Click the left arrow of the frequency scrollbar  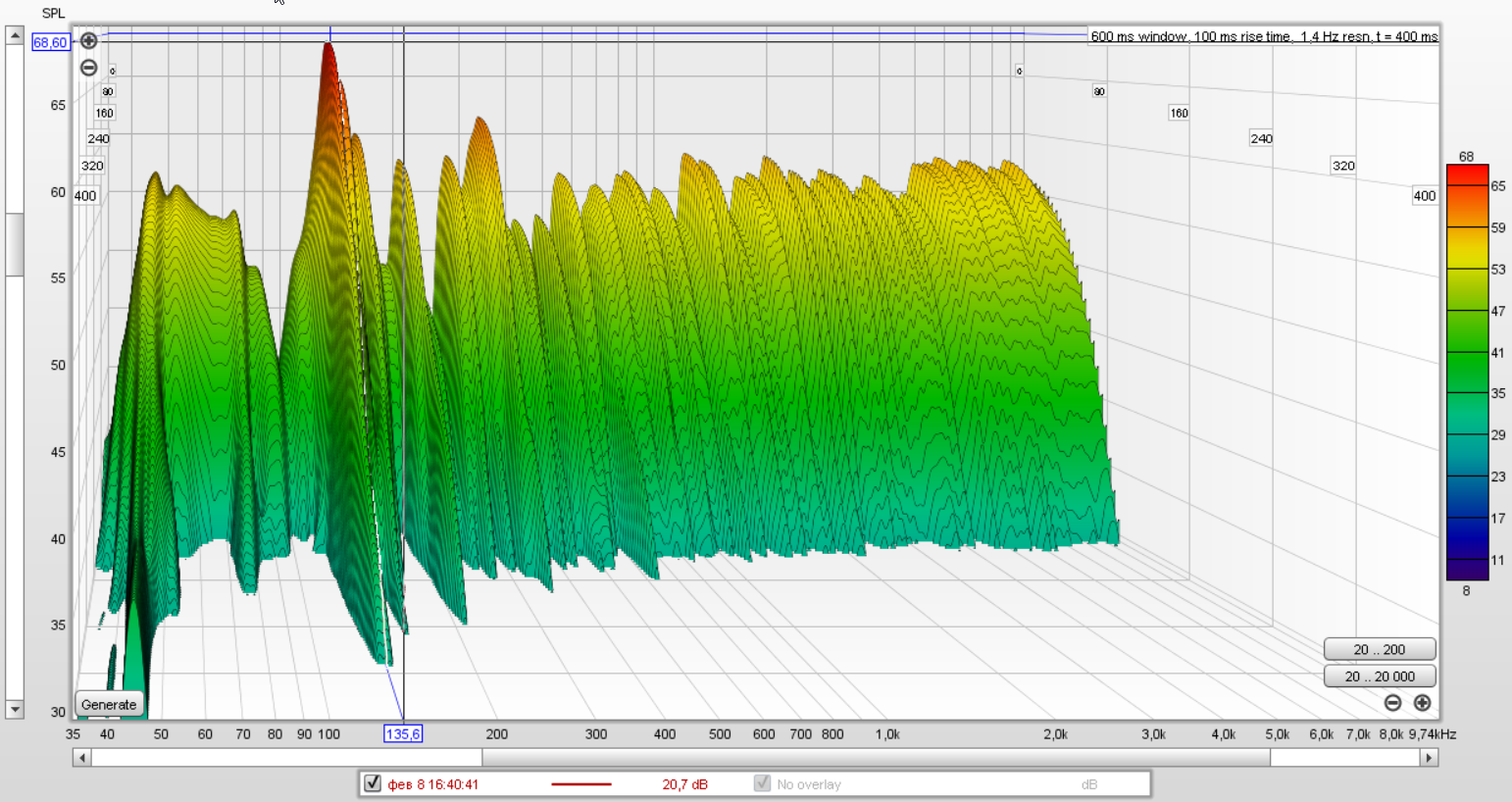[x=82, y=758]
